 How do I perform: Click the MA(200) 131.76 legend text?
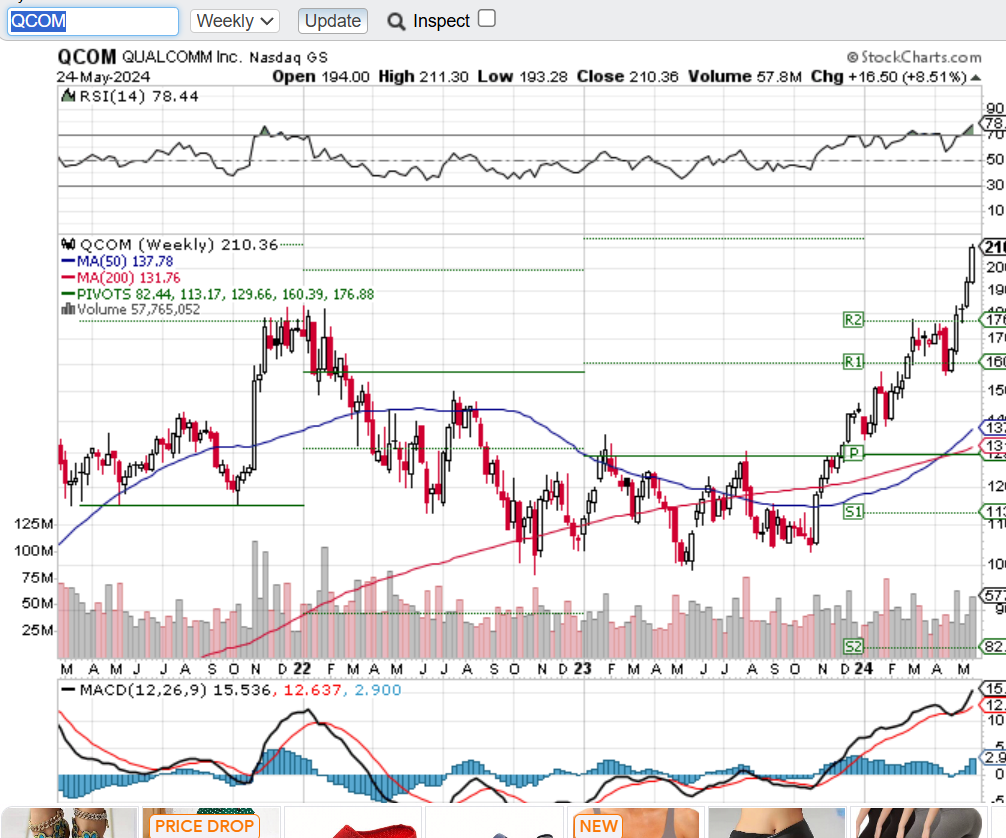(x=129, y=278)
